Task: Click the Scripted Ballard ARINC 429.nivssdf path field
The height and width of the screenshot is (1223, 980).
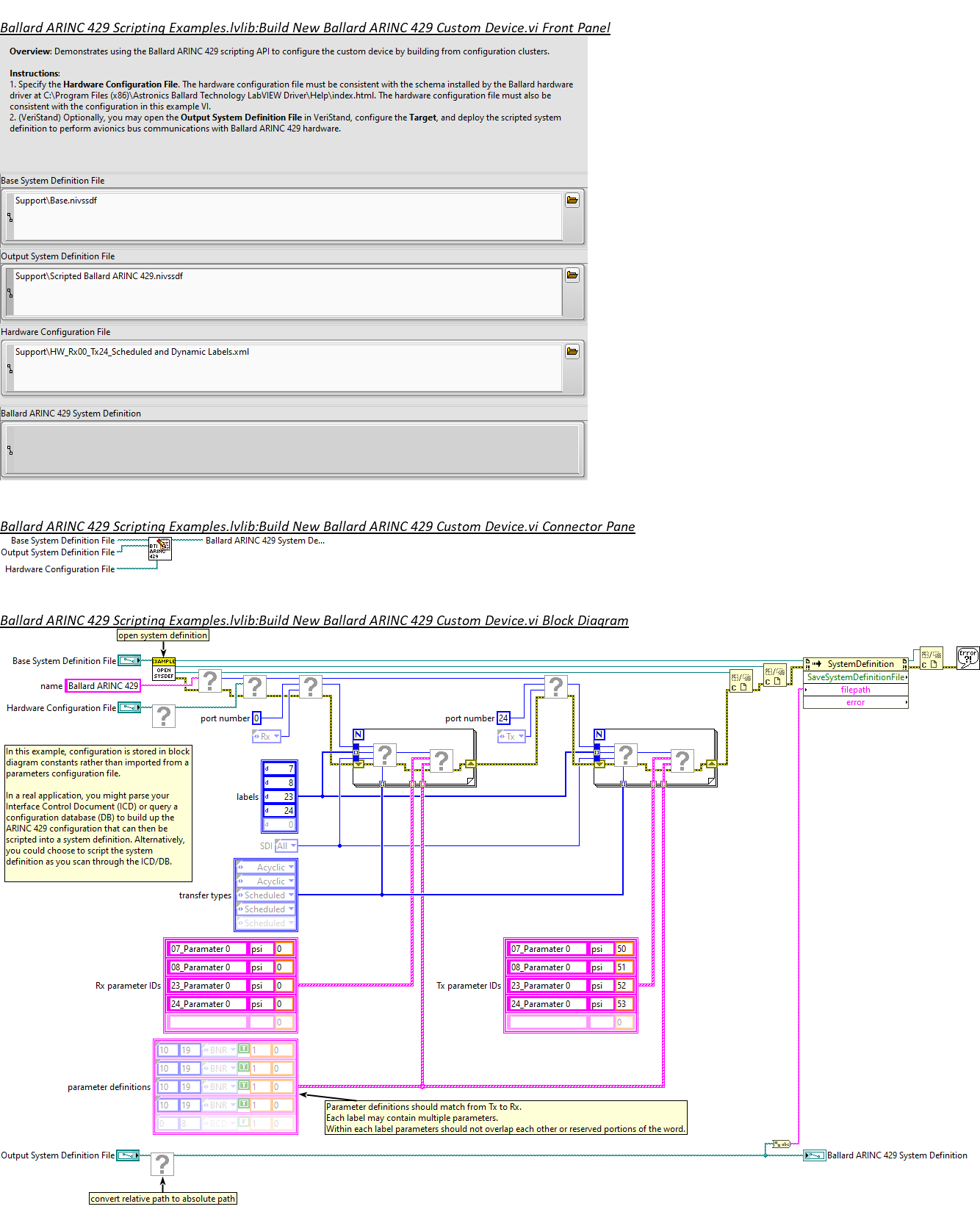Action: (x=287, y=292)
